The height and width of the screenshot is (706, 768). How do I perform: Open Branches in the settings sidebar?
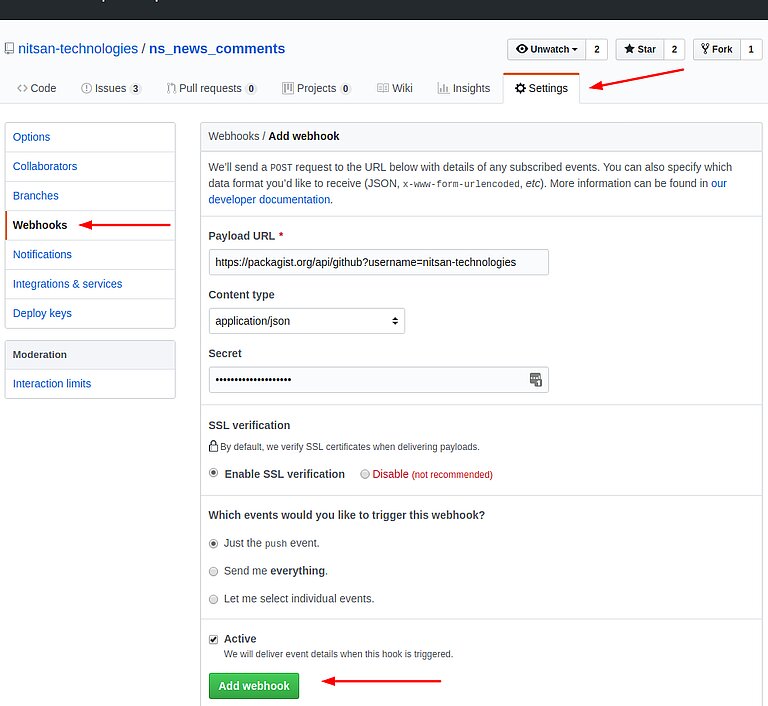click(90, 196)
